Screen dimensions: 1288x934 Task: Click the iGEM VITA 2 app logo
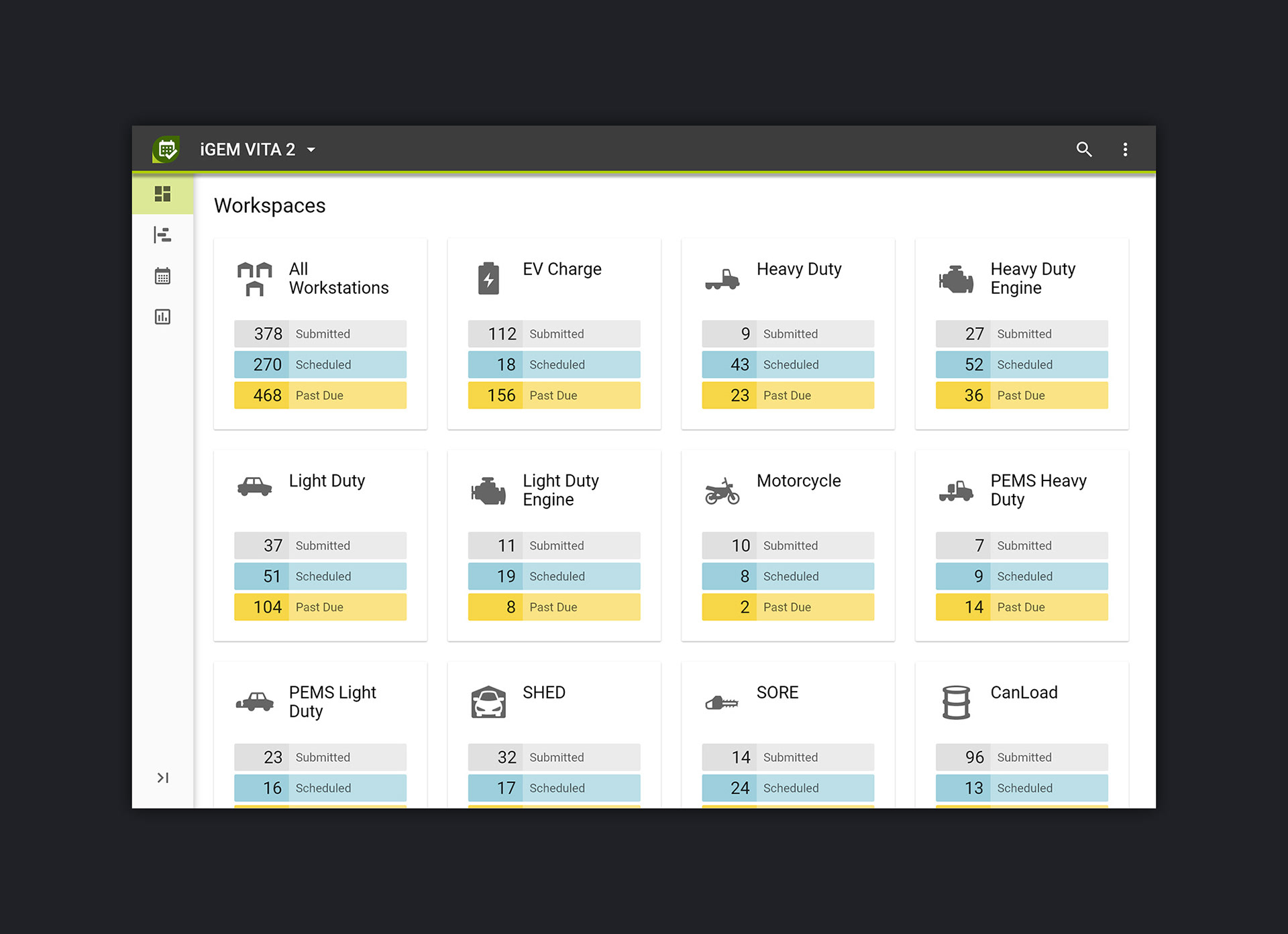[x=166, y=149]
